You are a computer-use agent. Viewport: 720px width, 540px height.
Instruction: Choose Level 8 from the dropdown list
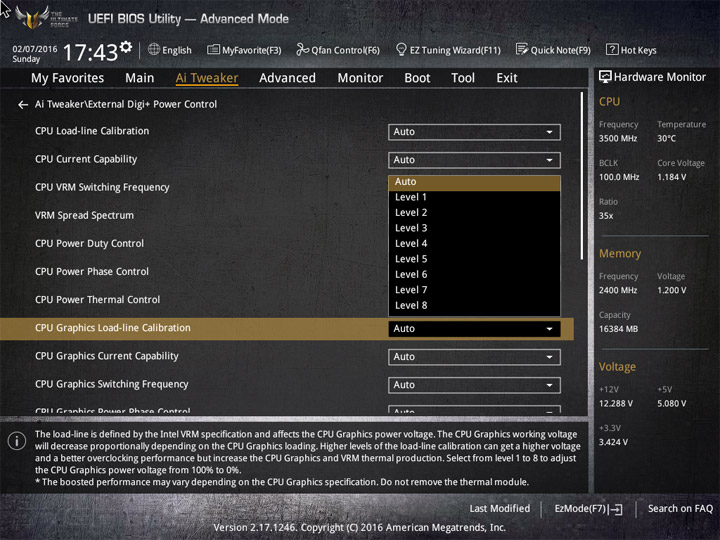tap(474, 306)
